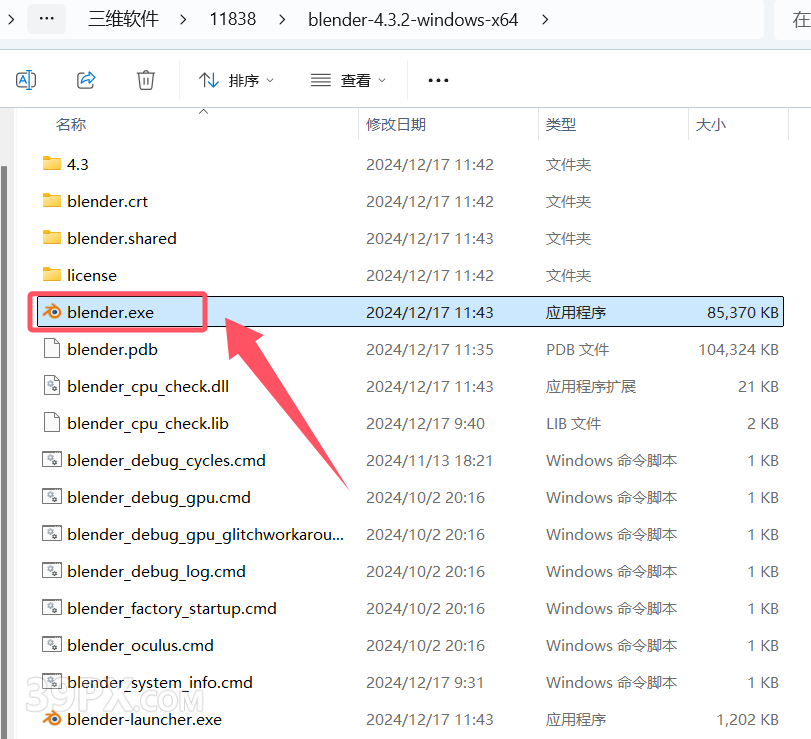
Task: Click the blender_cpu_check.dll file icon
Action: [52, 386]
